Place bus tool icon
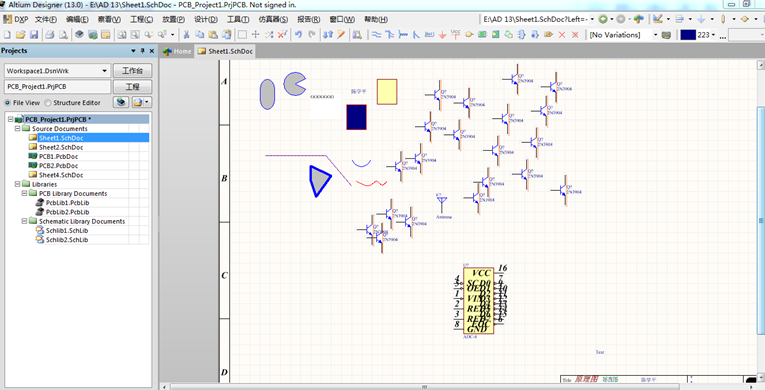 pos(389,35)
